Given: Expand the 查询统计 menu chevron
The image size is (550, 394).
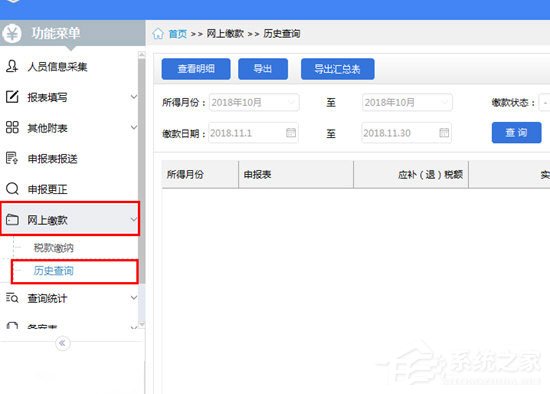Looking at the screenshot, I should point(134,298).
